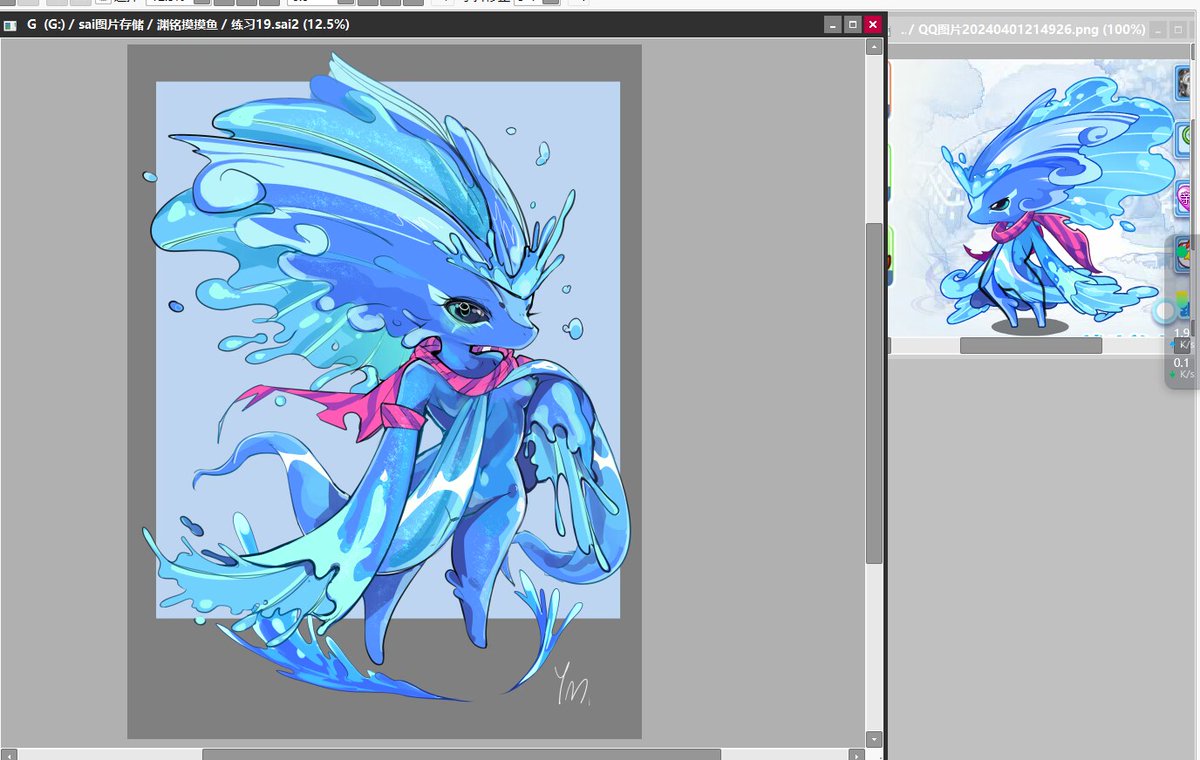Click the main canvas horizontal scrollbar thumb
This screenshot has height=760, width=1200.
[x=461, y=755]
